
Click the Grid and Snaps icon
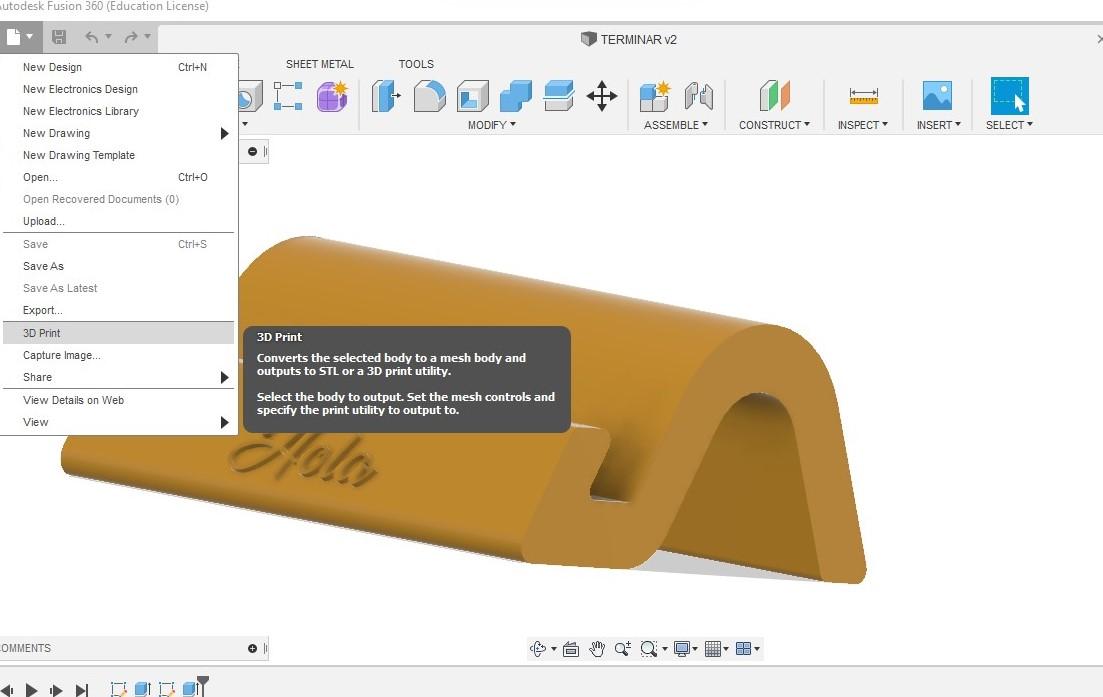click(713, 648)
